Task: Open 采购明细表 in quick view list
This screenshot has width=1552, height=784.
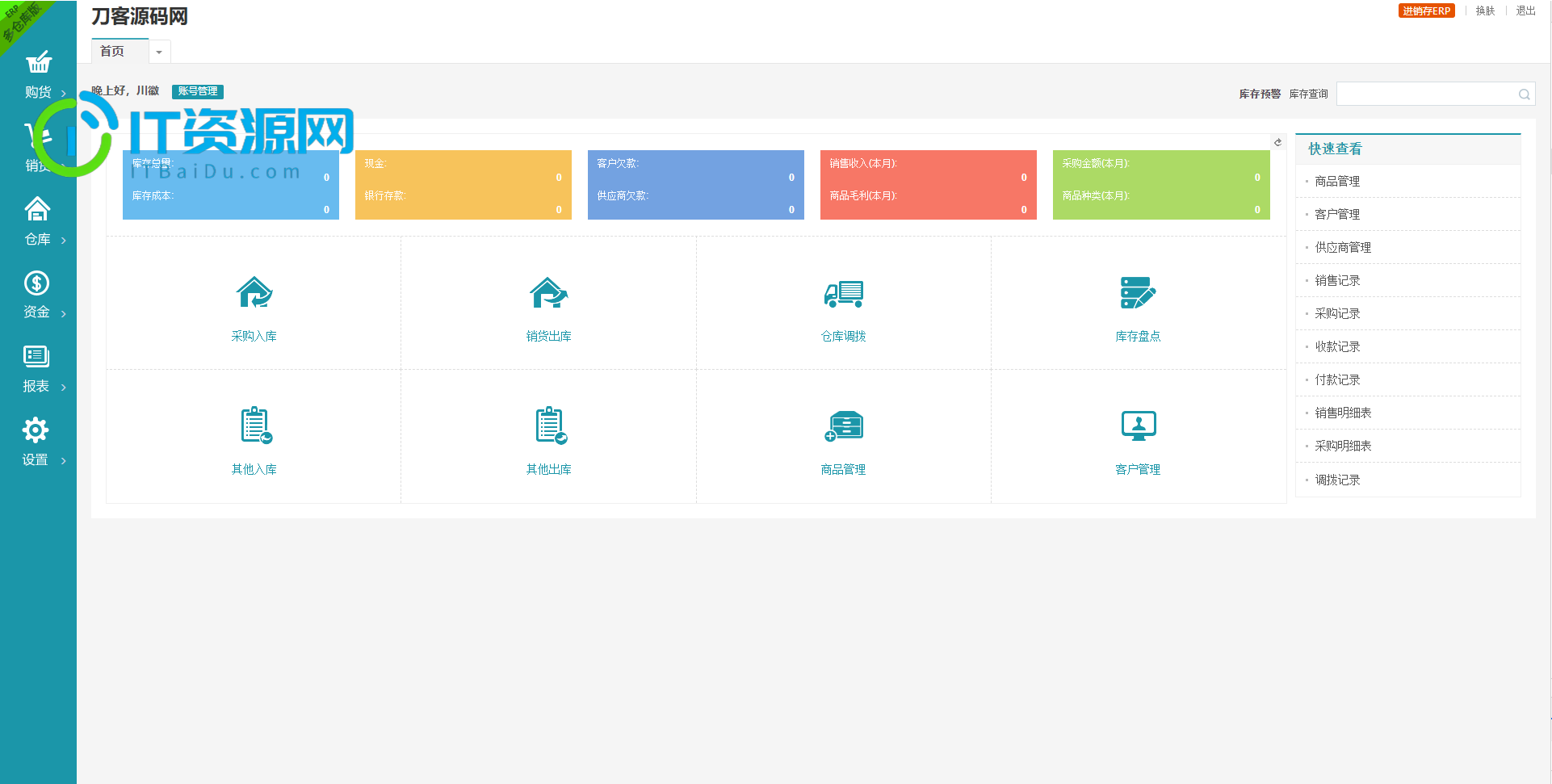Action: coord(1343,446)
